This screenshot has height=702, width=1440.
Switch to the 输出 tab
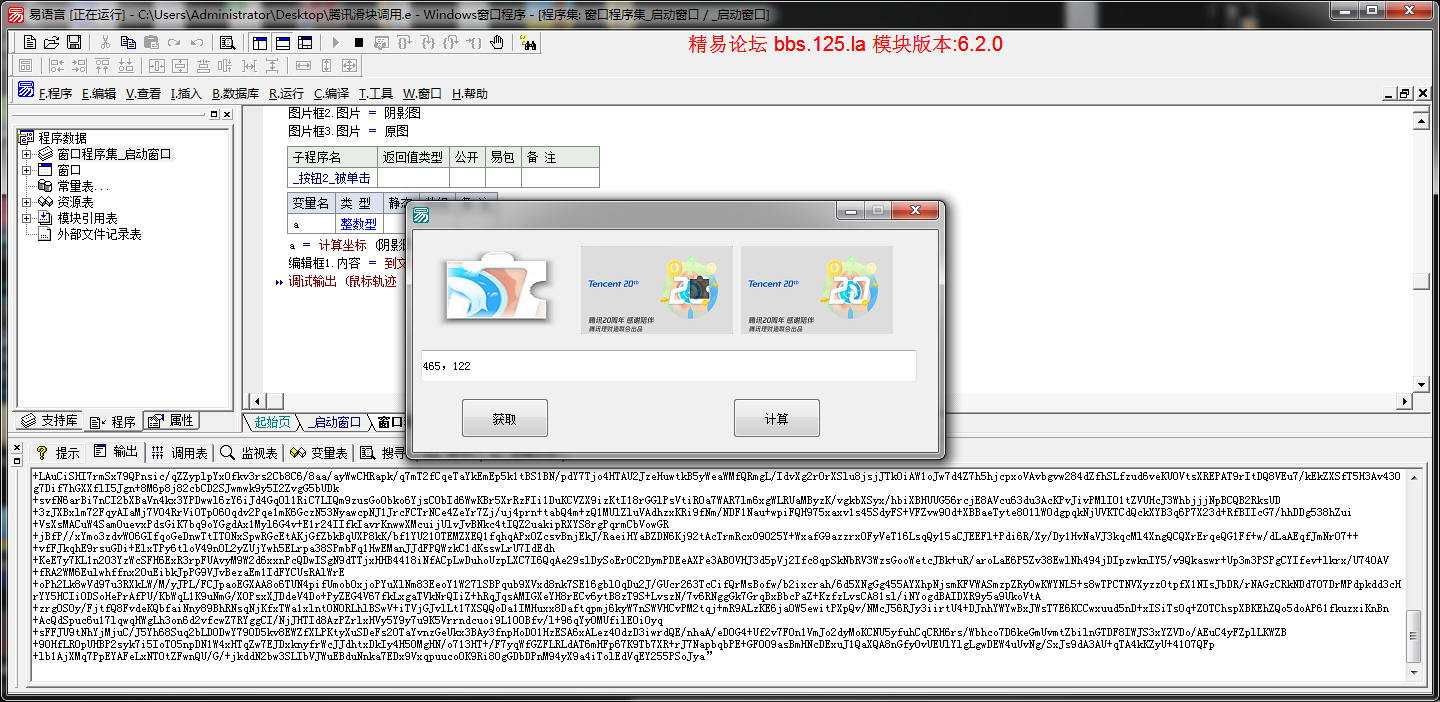[116, 452]
